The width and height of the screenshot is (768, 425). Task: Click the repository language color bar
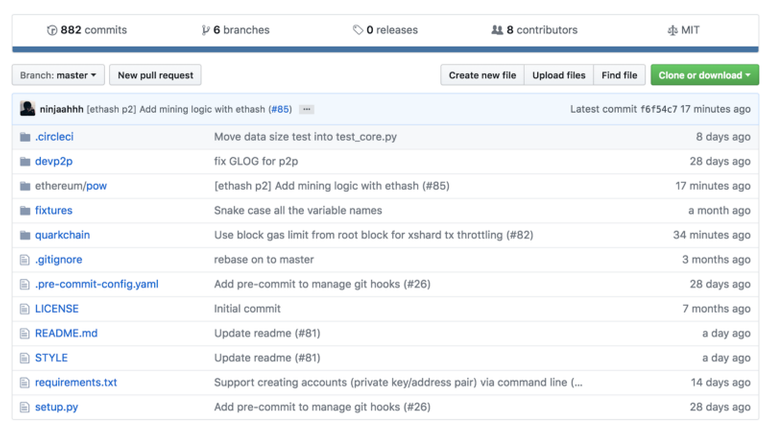384,49
